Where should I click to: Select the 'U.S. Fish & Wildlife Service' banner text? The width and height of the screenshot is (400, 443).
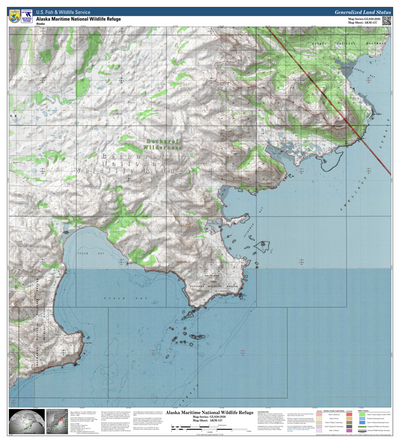point(63,12)
